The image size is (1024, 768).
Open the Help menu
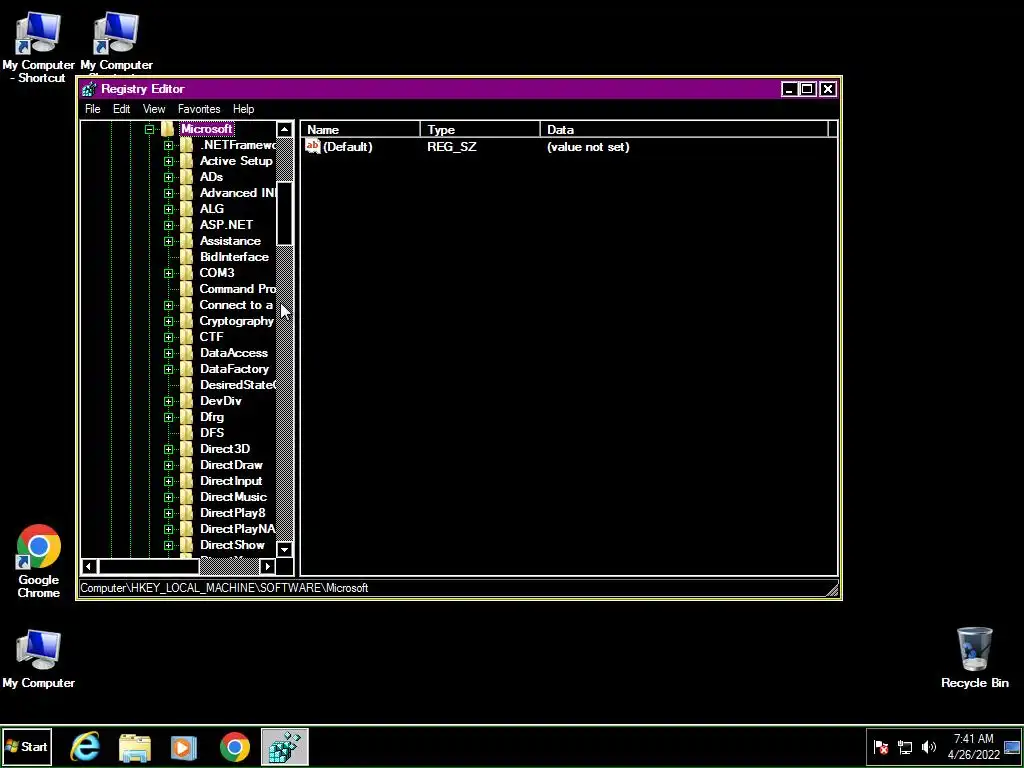coord(244,109)
